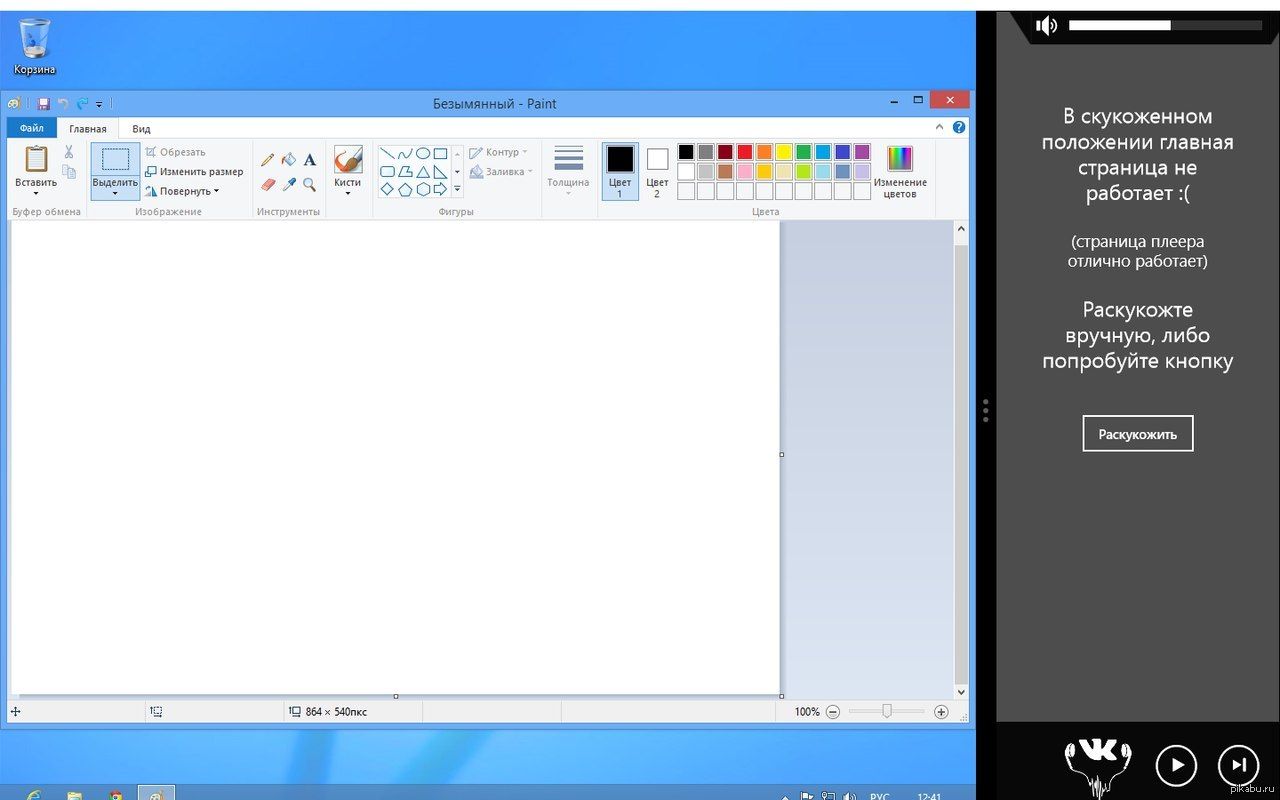The width and height of the screenshot is (1280, 800).
Task: Select the Eraser tool
Action: [267, 185]
